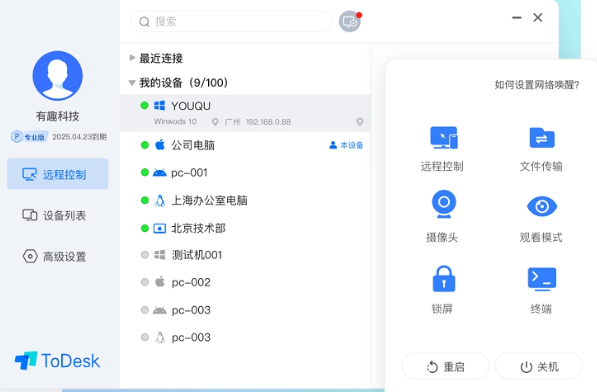Start File Transfer (文件传输) icon
The image size is (597, 392).
pyautogui.click(x=541, y=137)
